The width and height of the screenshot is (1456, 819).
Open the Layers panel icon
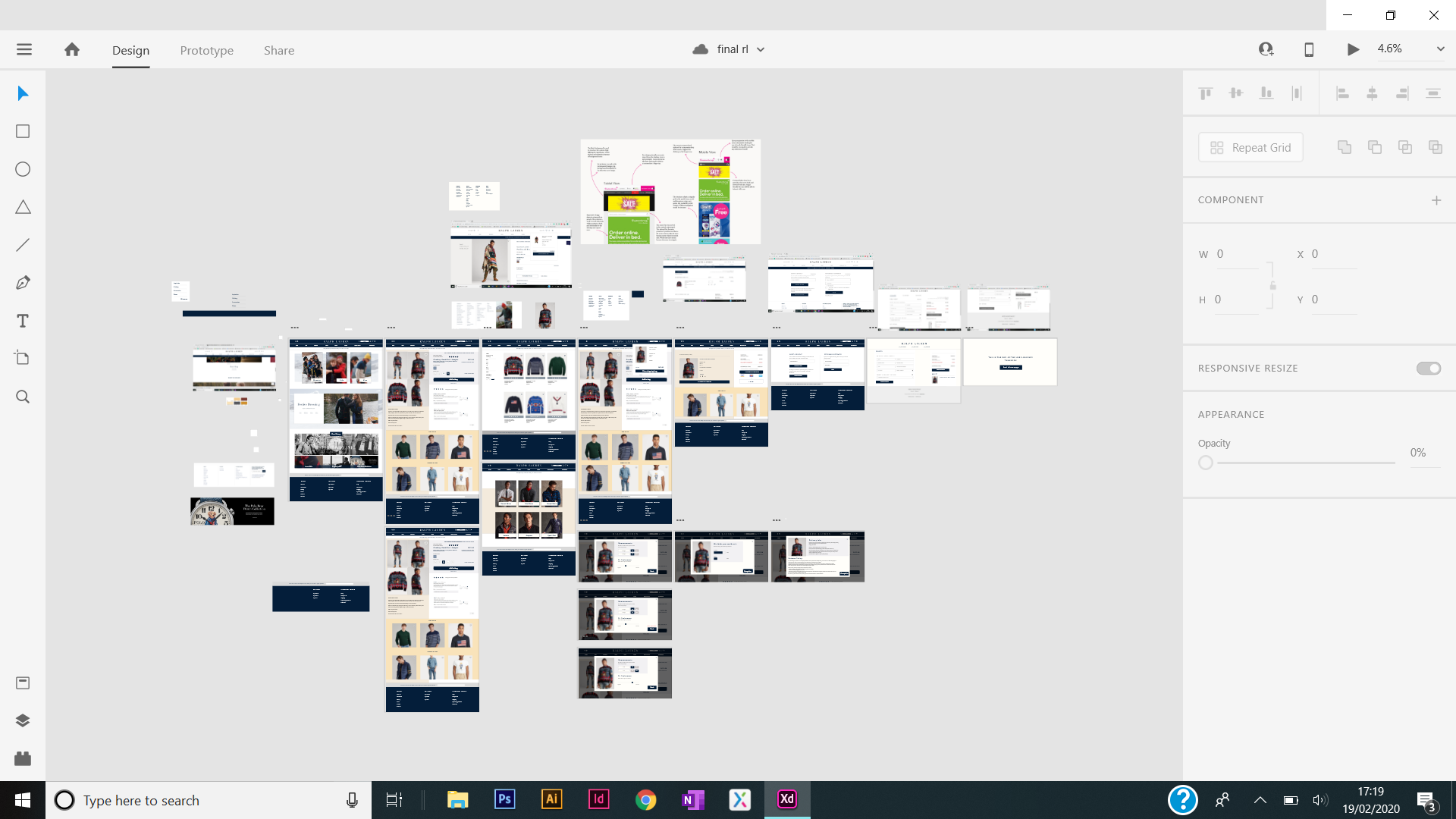coord(23,720)
